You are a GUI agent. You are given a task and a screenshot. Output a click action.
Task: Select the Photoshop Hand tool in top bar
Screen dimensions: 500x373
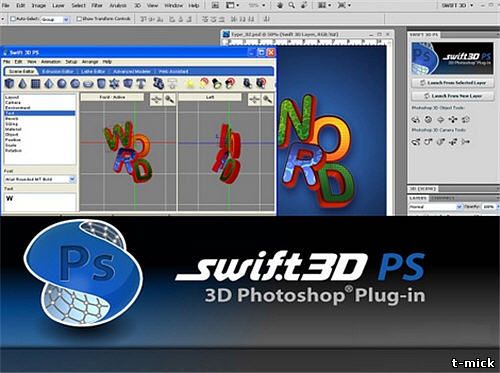coord(281,6)
